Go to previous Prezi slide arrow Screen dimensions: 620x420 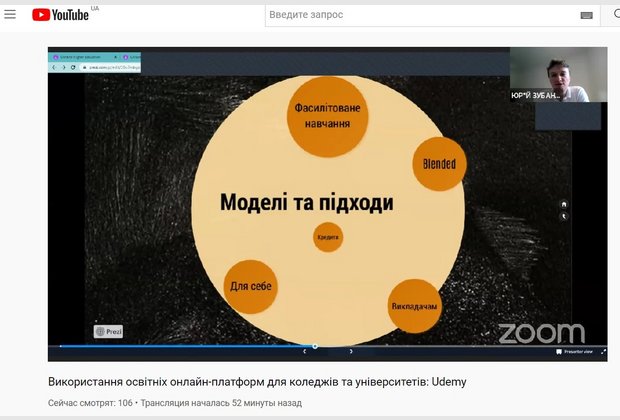click(x=305, y=352)
